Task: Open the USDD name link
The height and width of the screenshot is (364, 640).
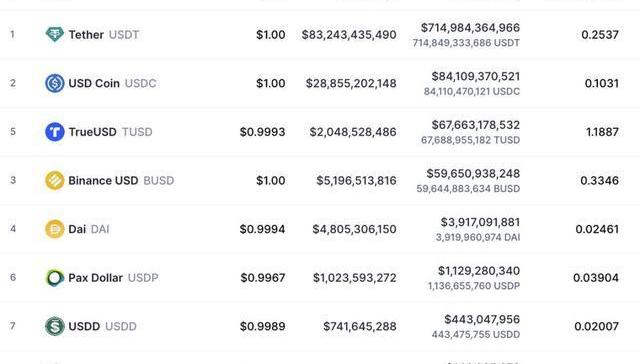Action: click(84, 326)
